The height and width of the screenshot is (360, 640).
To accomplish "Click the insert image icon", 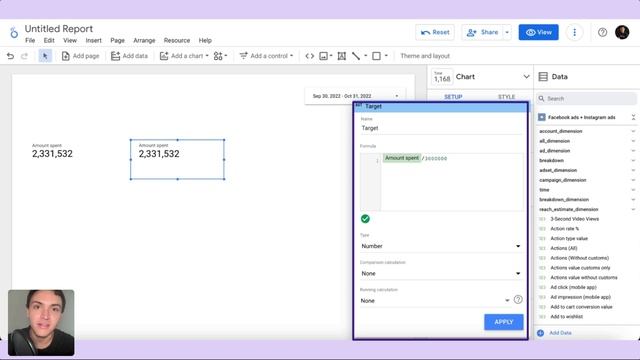I will tap(324, 56).
